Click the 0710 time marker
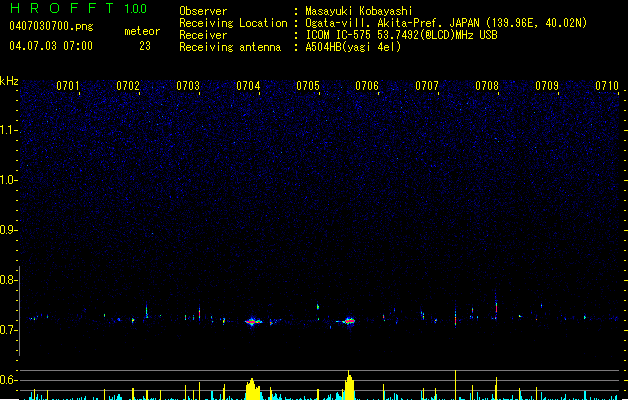 pyautogui.click(x=607, y=86)
